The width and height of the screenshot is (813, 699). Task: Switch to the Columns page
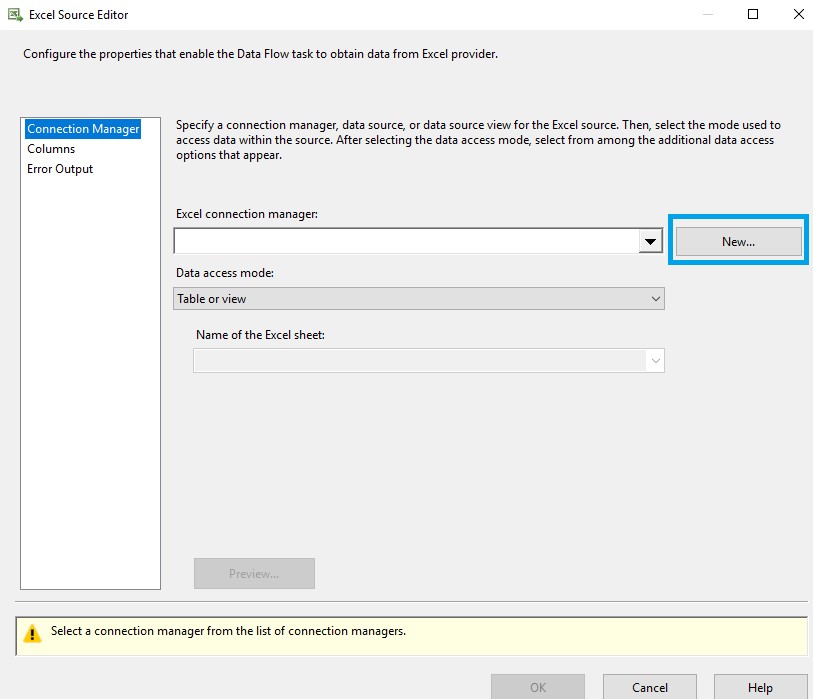pos(51,149)
